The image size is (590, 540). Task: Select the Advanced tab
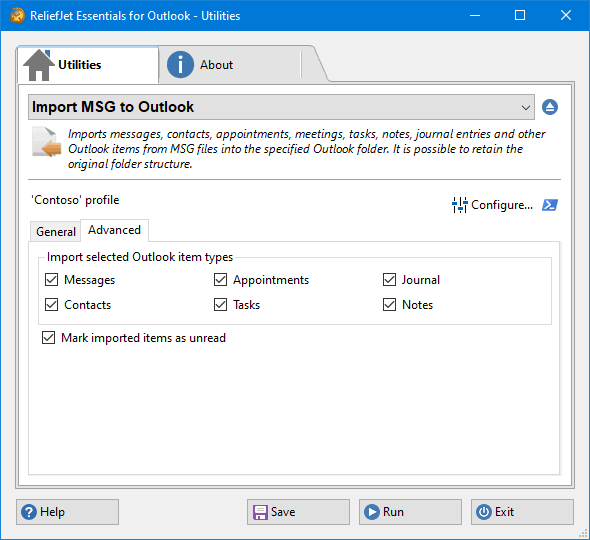114,230
